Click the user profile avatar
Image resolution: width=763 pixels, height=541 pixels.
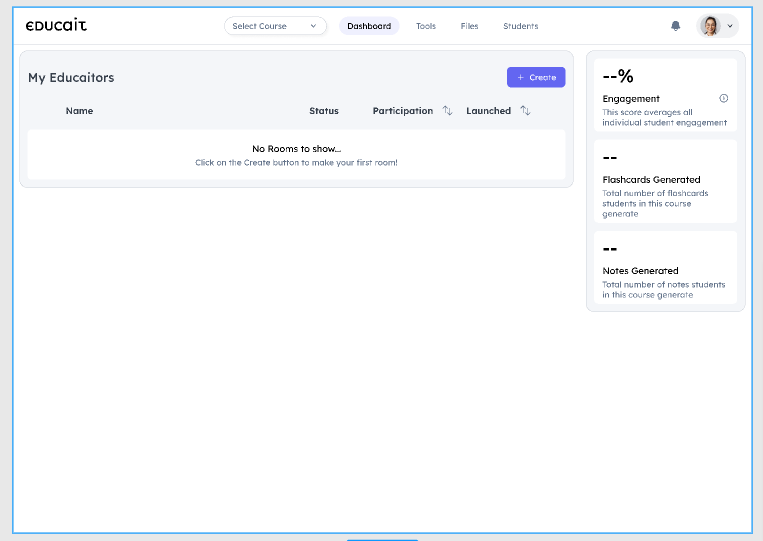(x=710, y=26)
